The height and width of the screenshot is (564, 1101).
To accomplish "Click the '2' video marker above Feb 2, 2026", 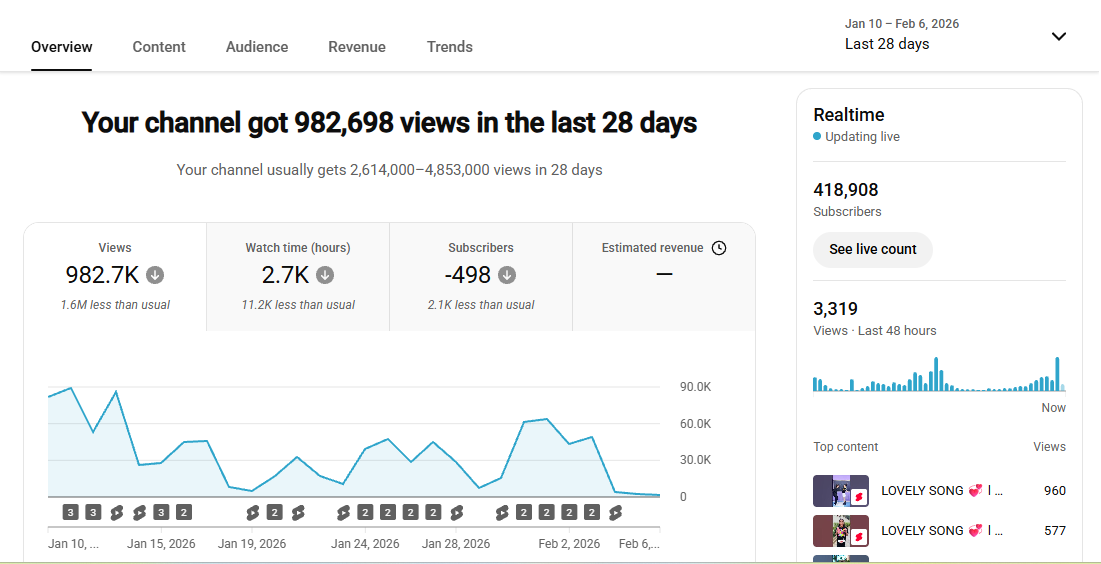I will [x=570, y=513].
